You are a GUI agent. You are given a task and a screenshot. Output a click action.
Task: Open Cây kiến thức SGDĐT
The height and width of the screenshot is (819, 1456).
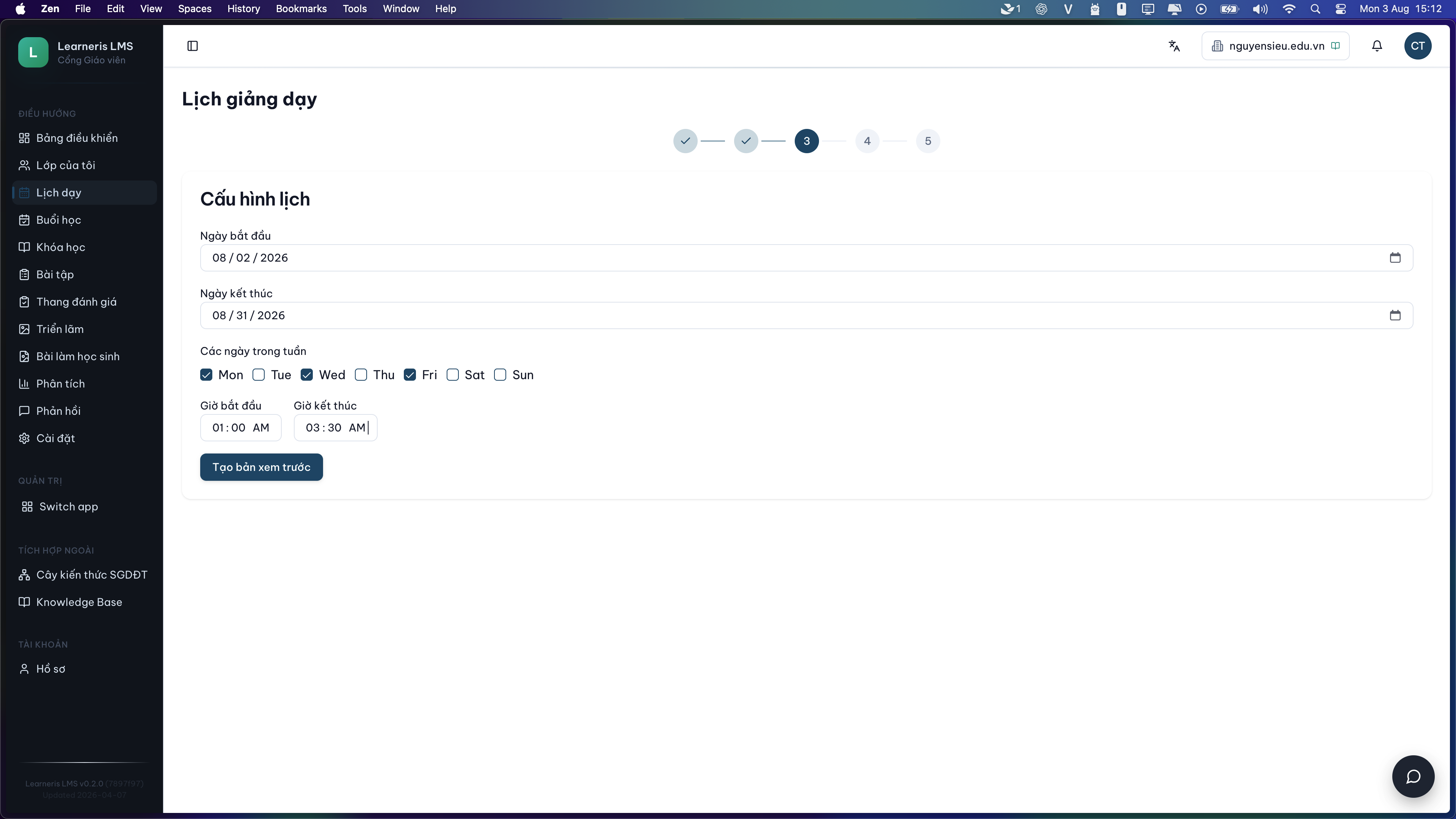pos(84,575)
